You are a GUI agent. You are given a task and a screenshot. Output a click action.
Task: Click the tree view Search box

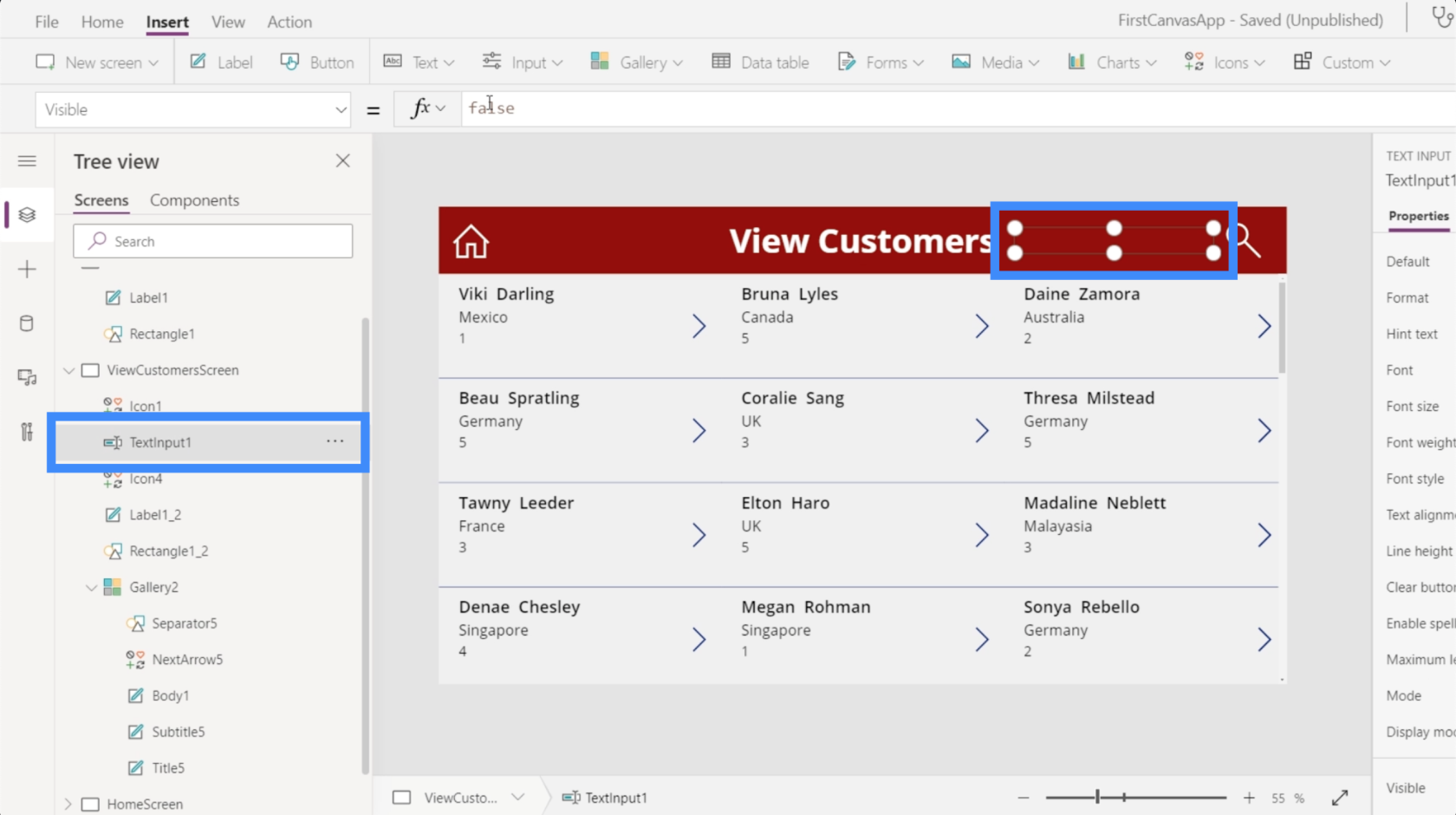[x=213, y=241]
